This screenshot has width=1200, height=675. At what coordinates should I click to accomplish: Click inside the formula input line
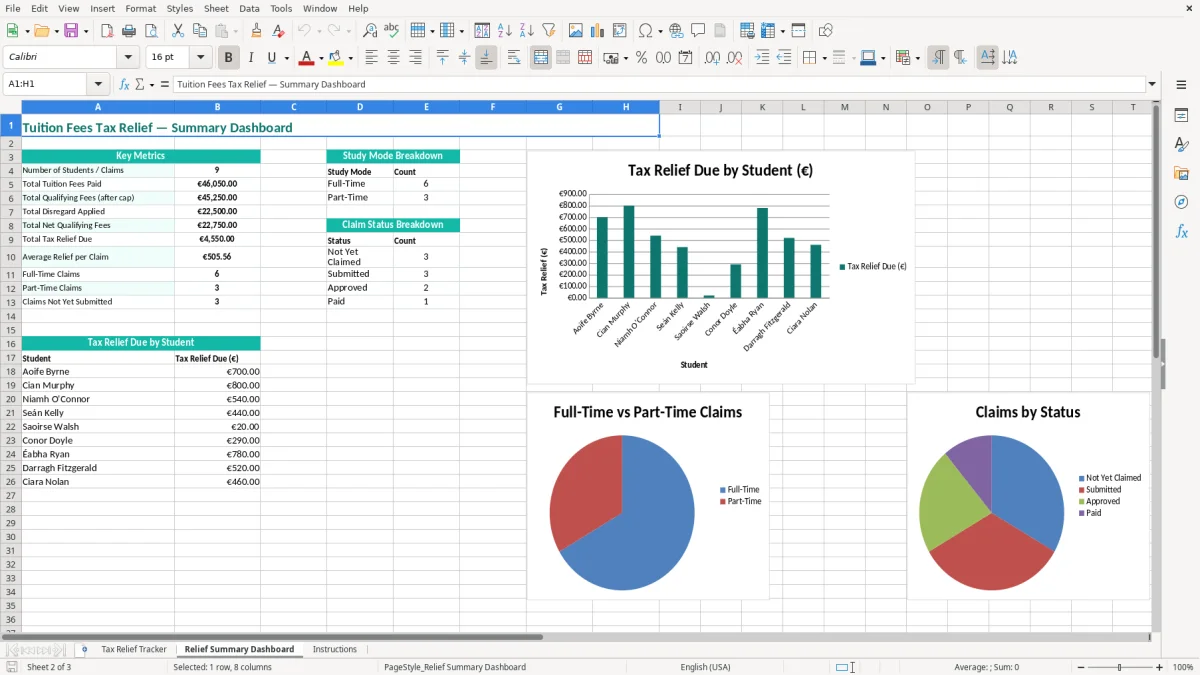pos(659,84)
